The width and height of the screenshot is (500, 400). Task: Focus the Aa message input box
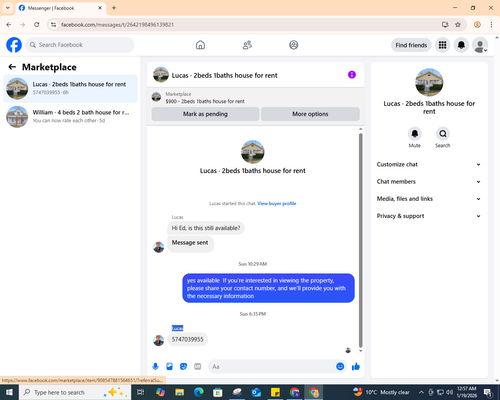[272, 367]
